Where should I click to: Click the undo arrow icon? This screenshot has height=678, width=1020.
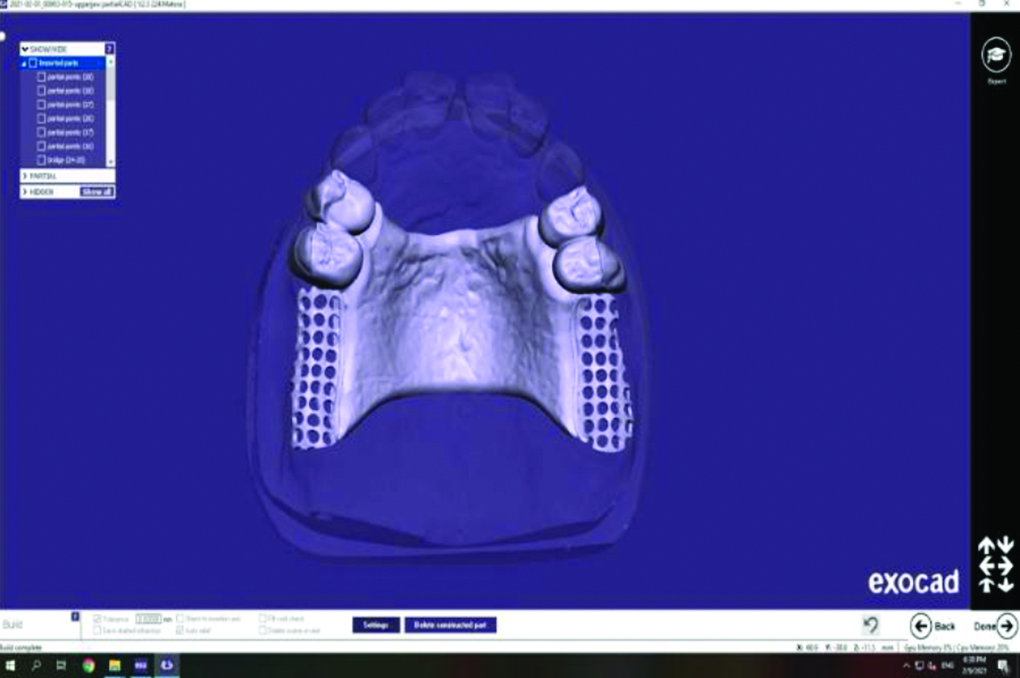point(871,625)
